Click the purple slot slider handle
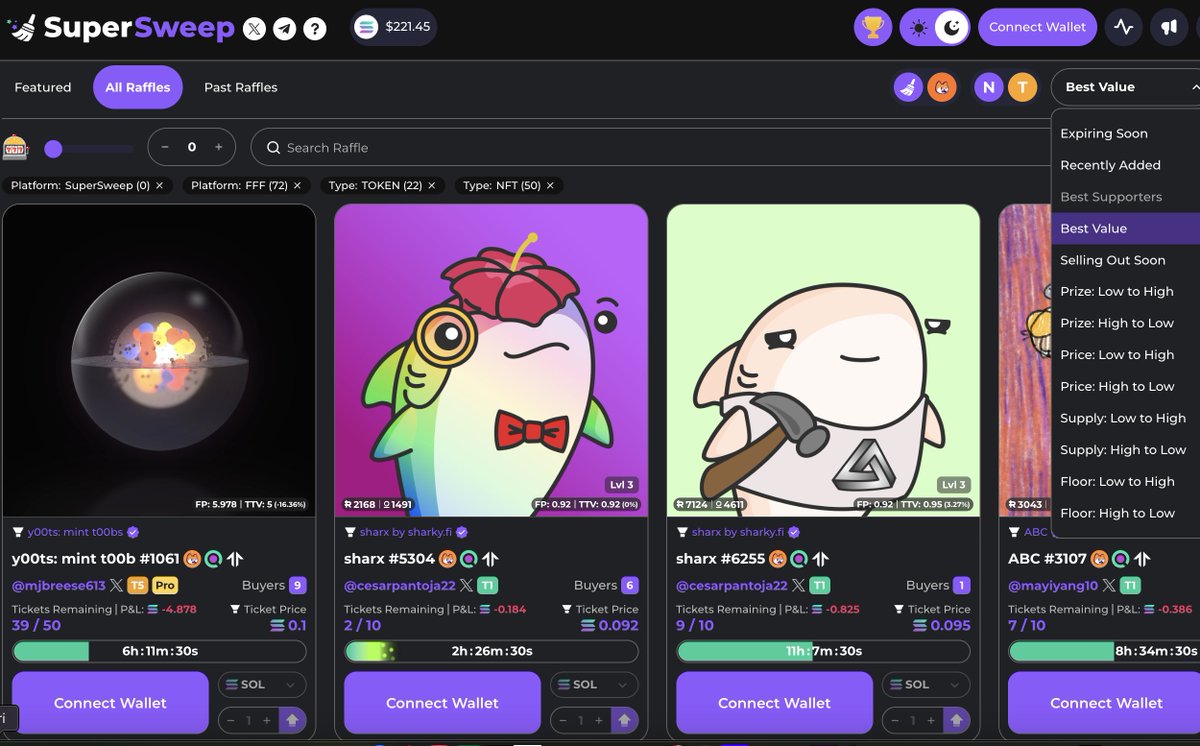This screenshot has width=1200, height=746. point(53,148)
